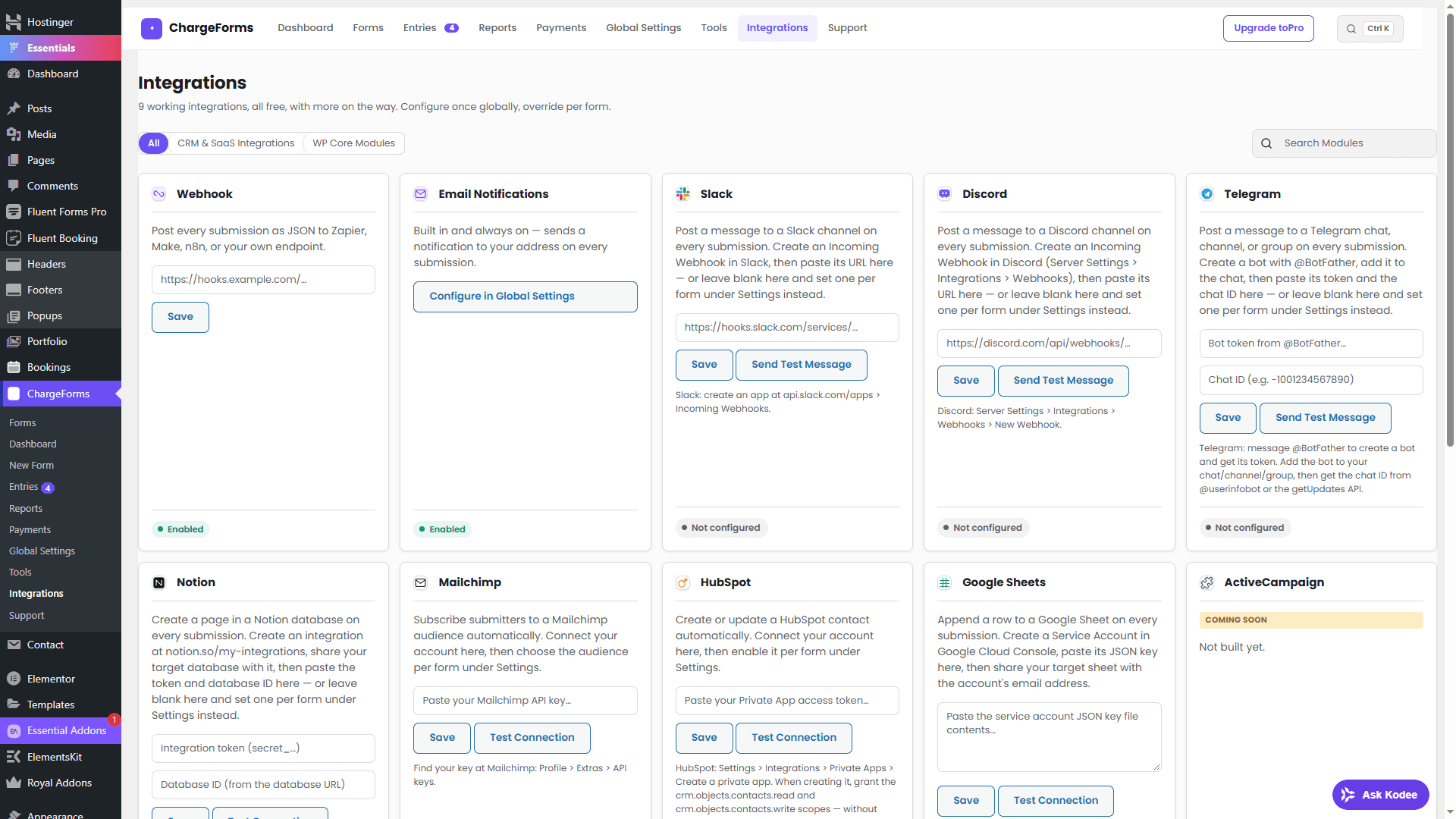Click the Notion logo icon

[x=158, y=582]
